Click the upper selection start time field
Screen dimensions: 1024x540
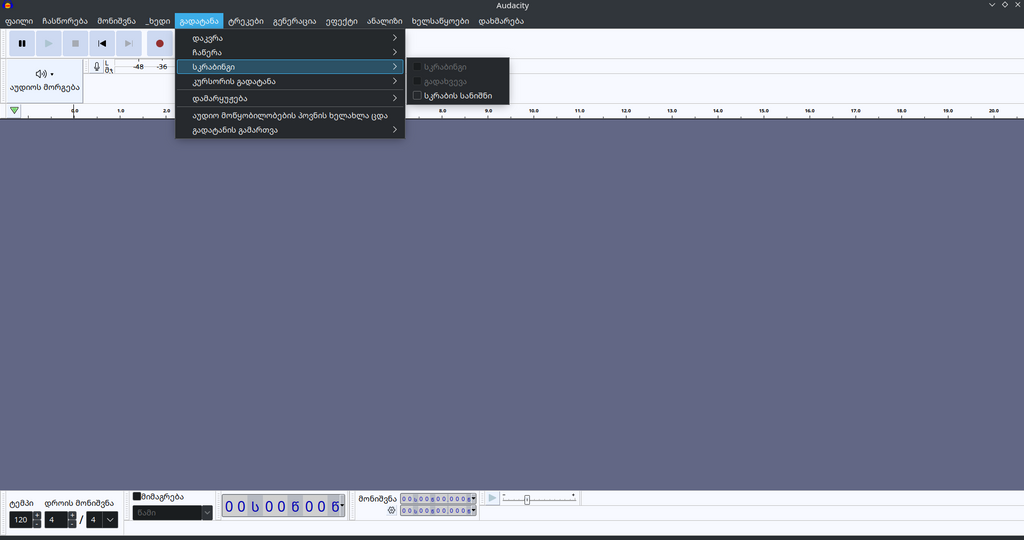(x=436, y=499)
